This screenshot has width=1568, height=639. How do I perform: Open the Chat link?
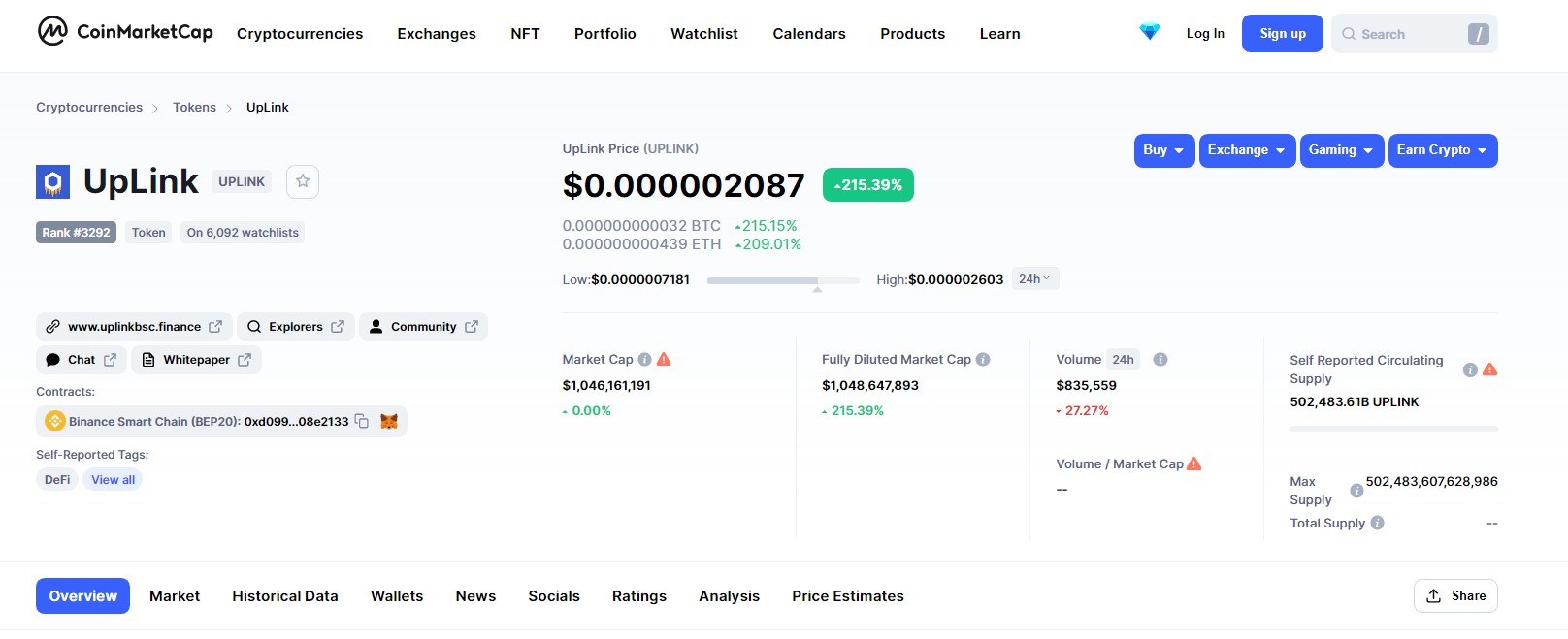[x=82, y=360]
